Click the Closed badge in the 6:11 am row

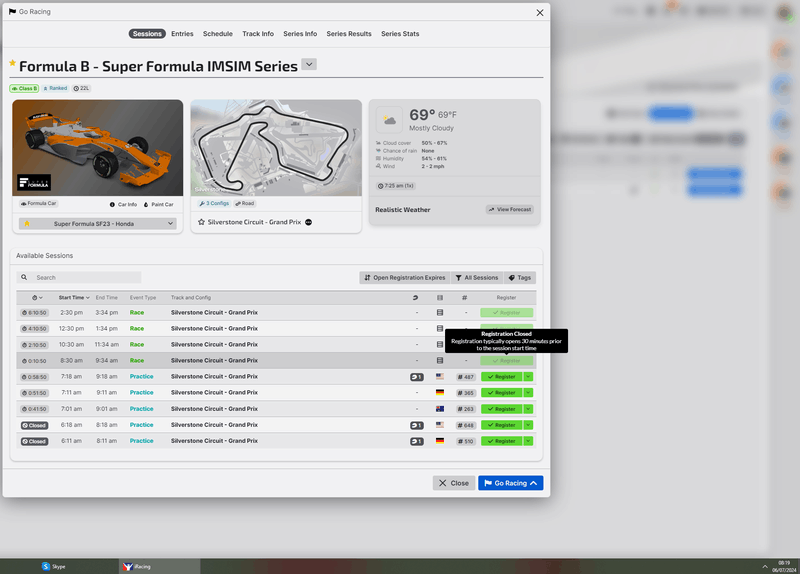34,441
